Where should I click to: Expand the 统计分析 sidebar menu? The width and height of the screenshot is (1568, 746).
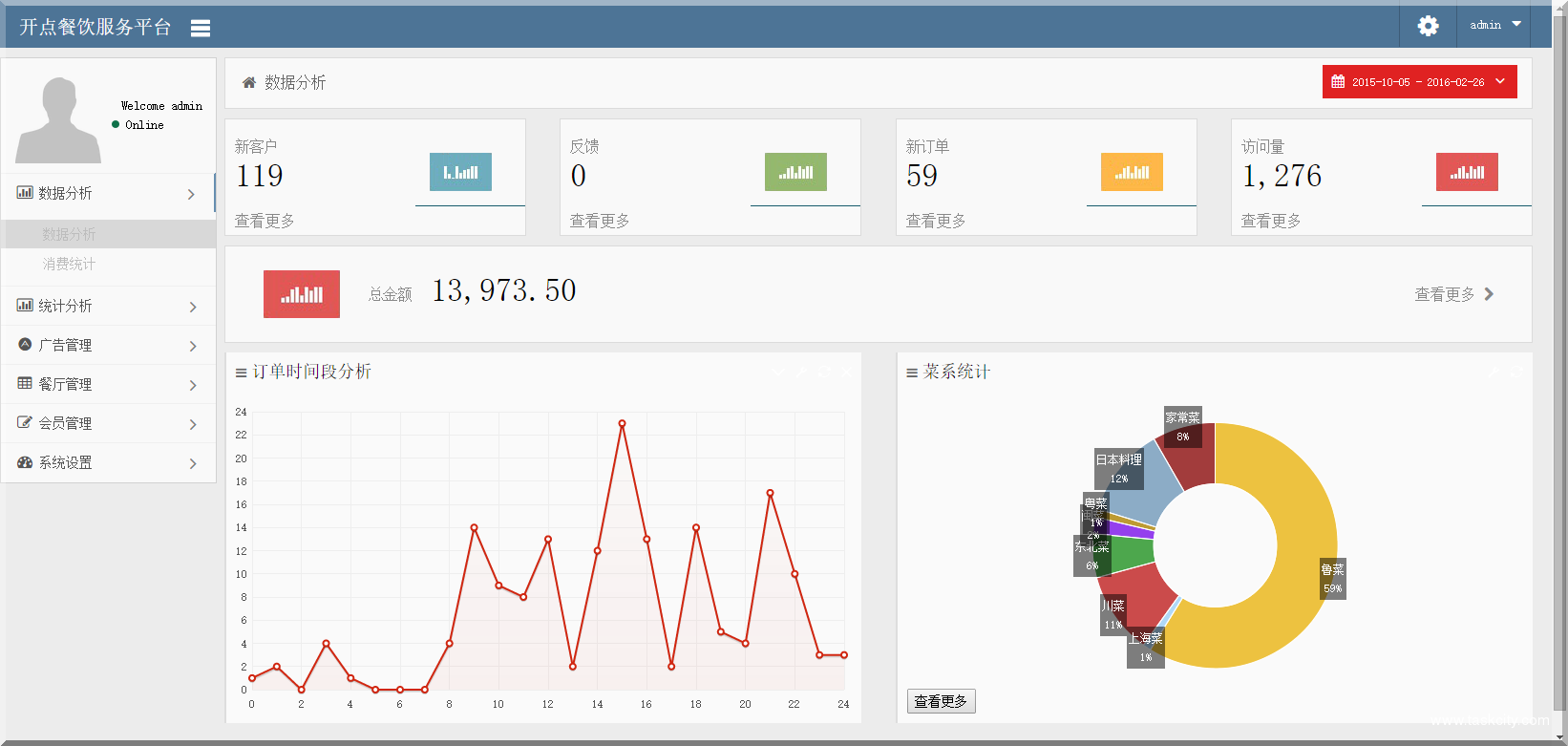[x=108, y=306]
